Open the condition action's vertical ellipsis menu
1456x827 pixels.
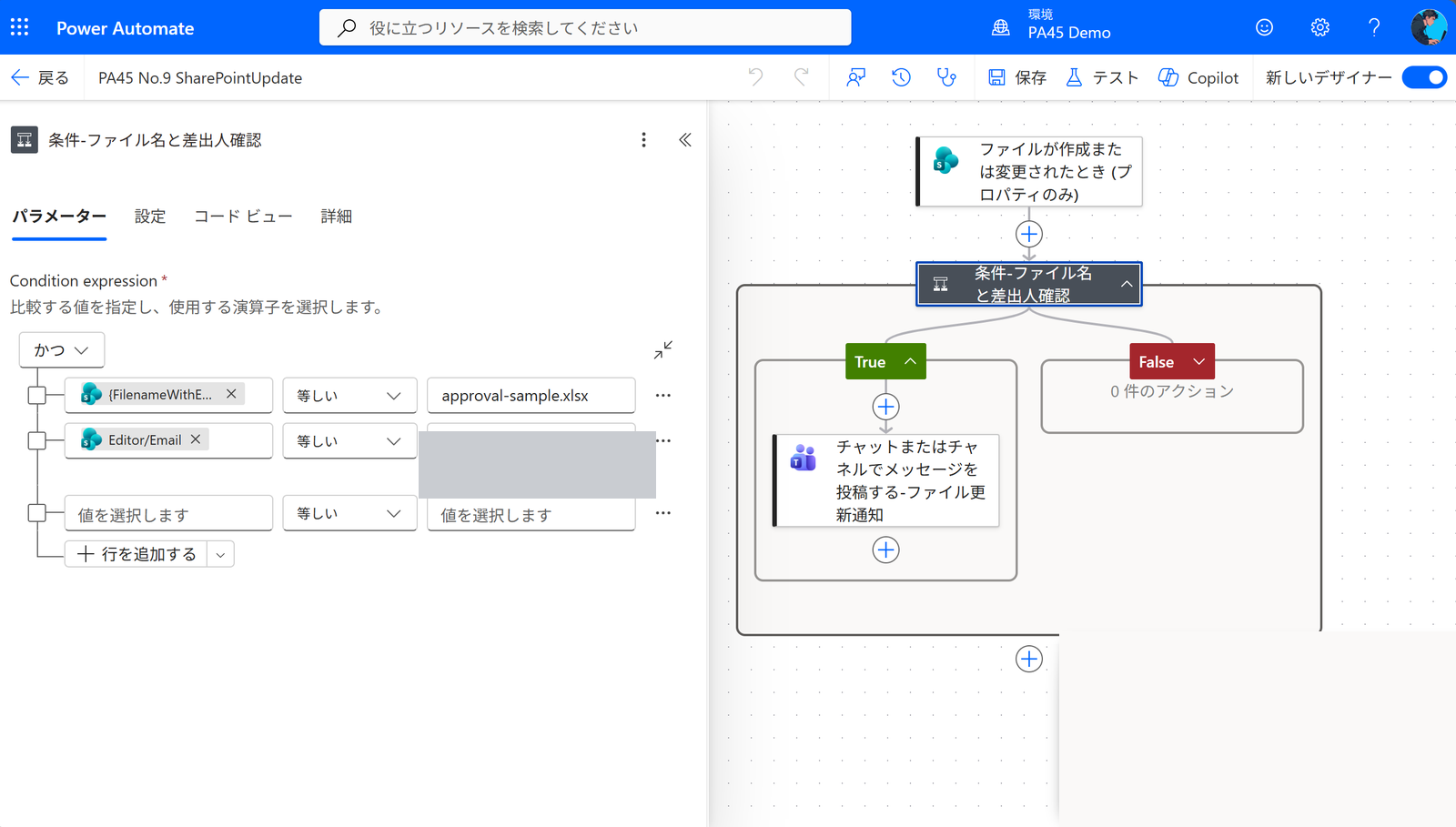coord(643,139)
